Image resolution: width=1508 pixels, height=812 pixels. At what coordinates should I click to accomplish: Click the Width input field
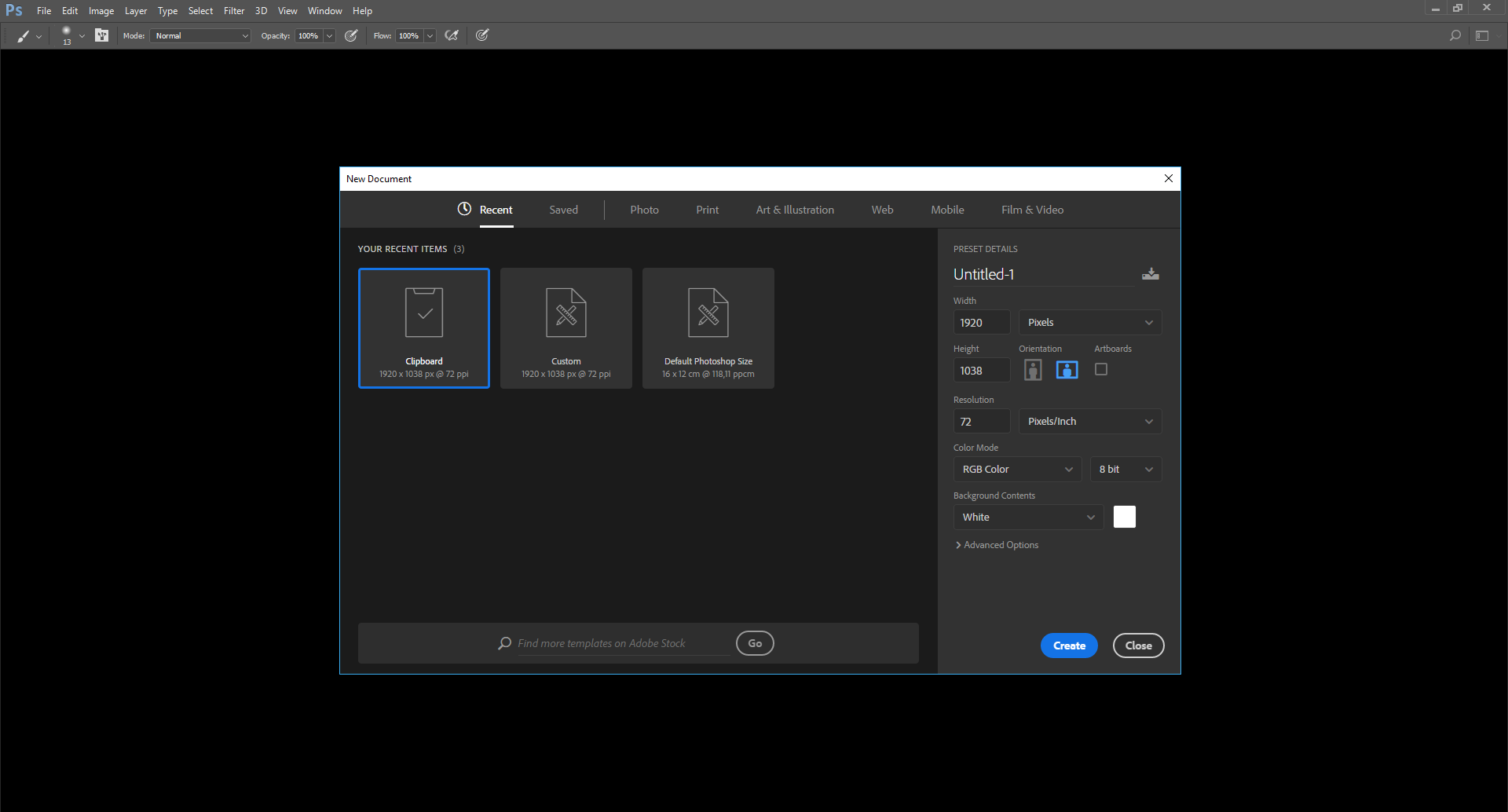982,323
